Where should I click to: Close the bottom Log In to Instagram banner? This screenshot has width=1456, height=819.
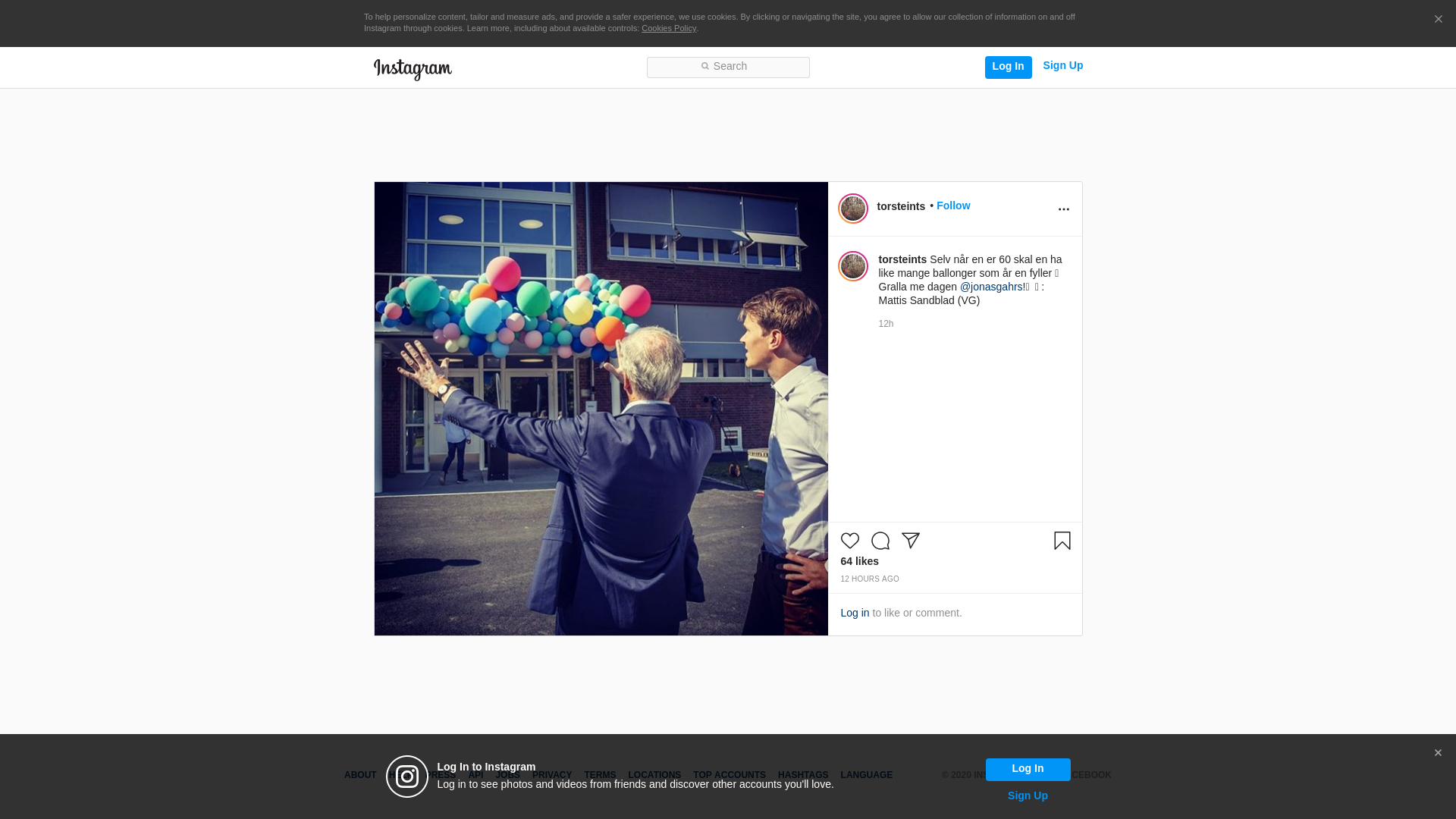point(1438,753)
